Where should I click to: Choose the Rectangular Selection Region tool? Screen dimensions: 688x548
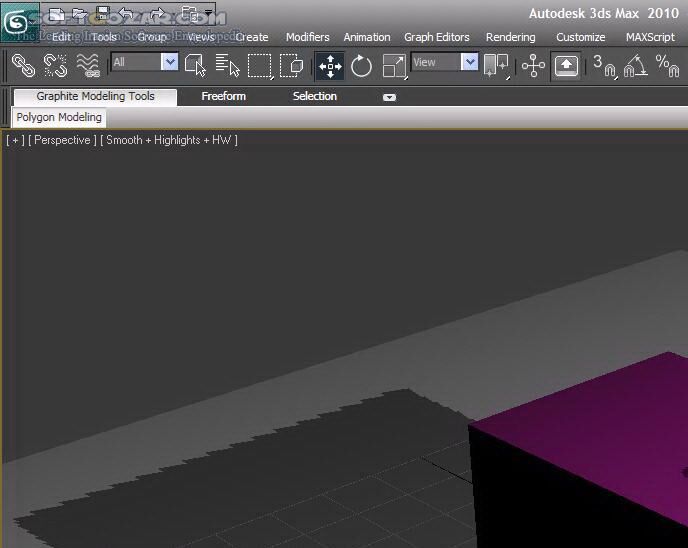[260, 66]
